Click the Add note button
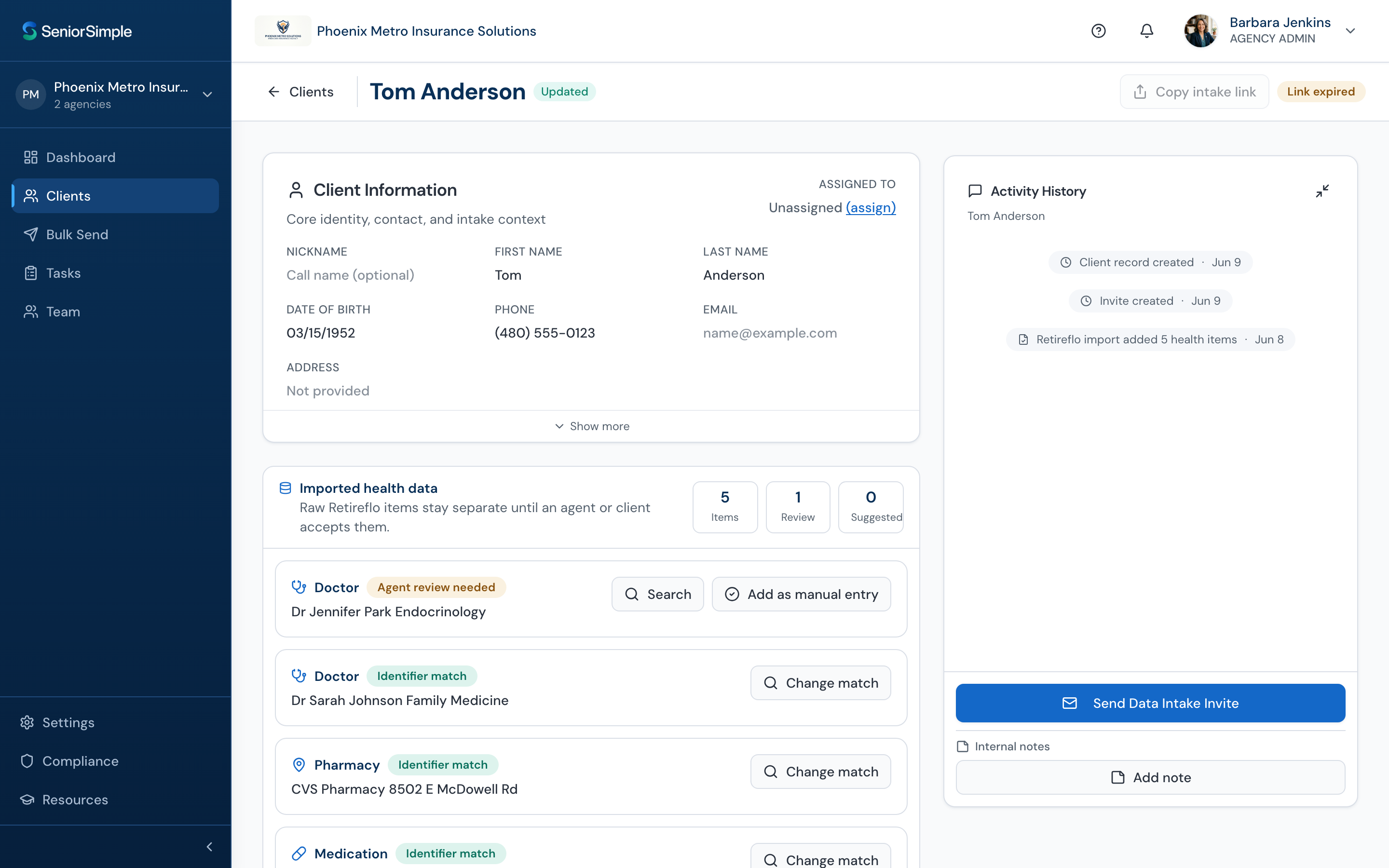The height and width of the screenshot is (868, 1389). click(1150, 777)
